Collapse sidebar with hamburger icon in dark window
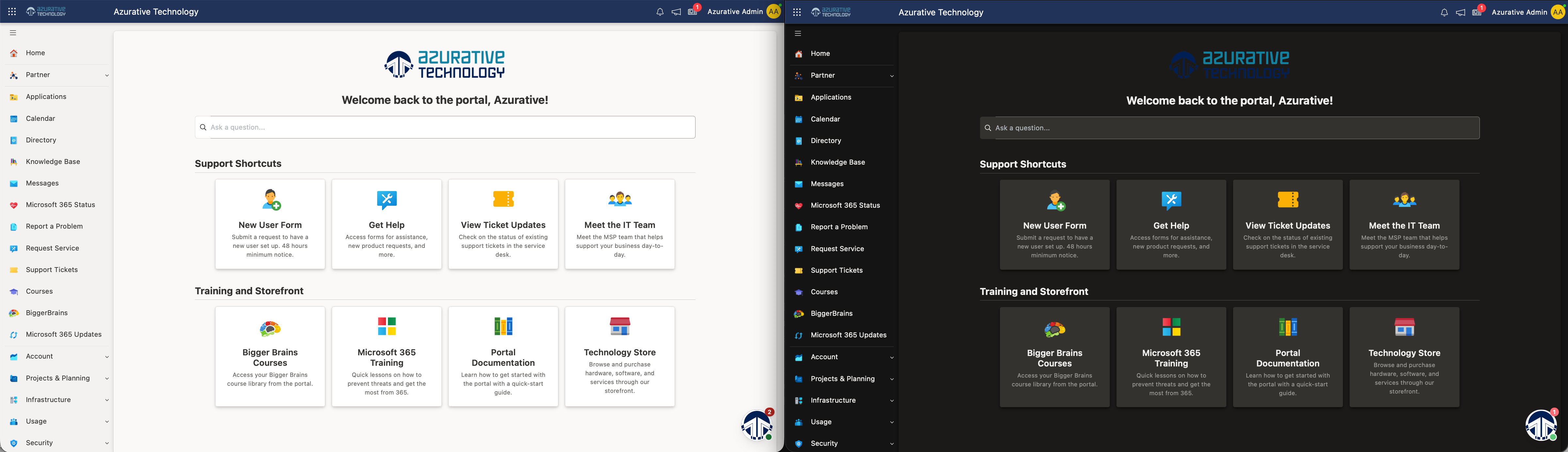This screenshot has height=452, width=1568. pyautogui.click(x=798, y=34)
